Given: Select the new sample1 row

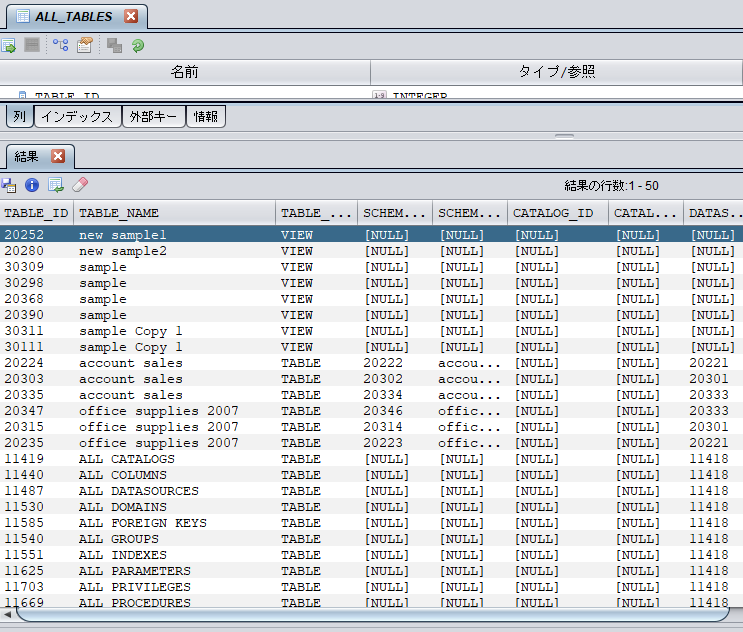Looking at the screenshot, I should [372, 235].
